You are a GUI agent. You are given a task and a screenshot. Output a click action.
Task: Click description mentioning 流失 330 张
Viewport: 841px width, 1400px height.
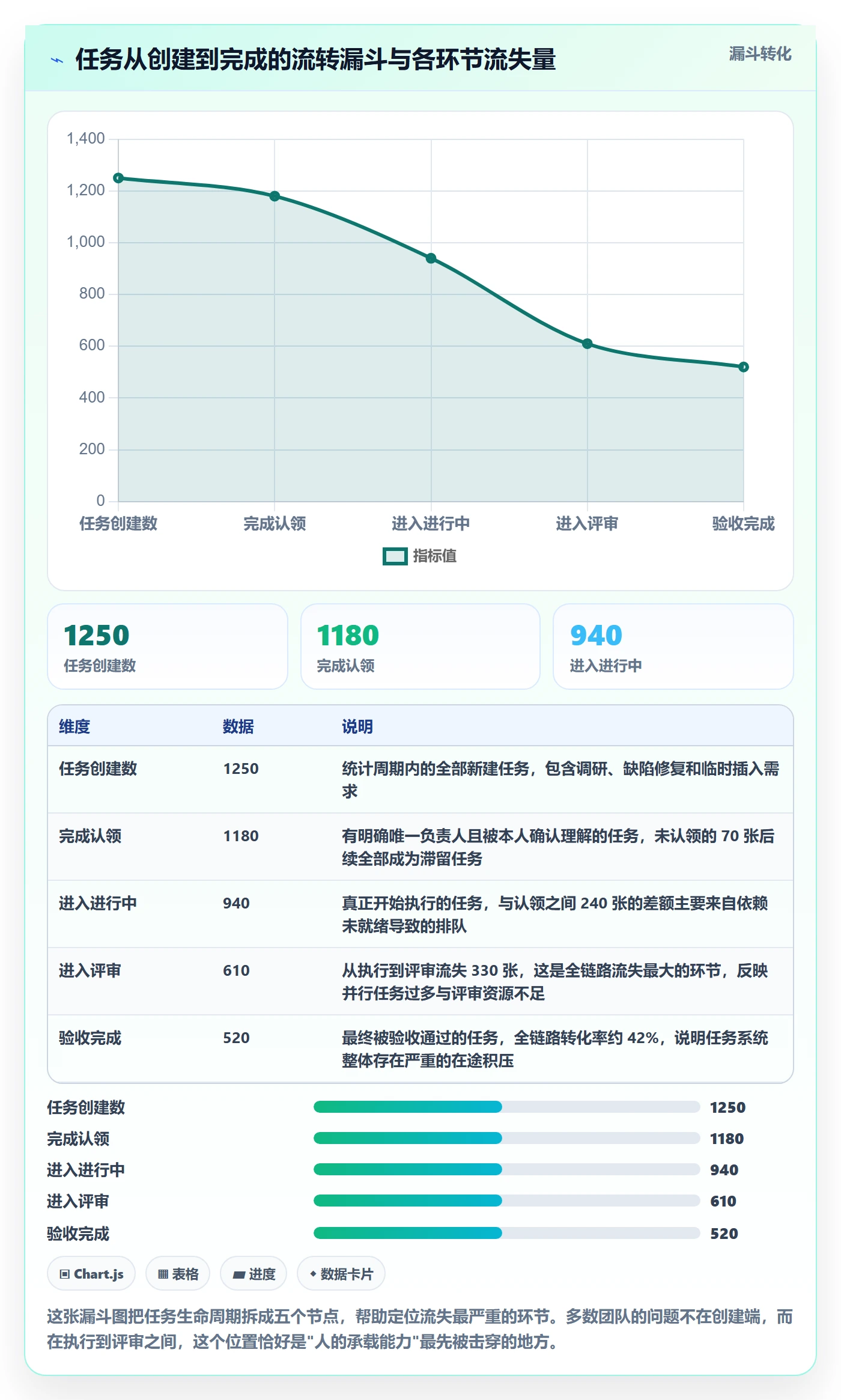pyautogui.click(x=555, y=982)
